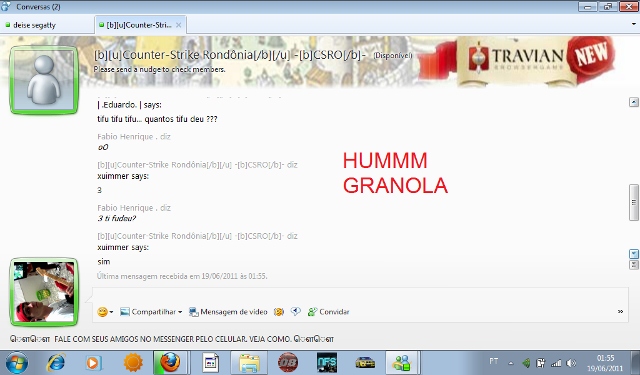
Task: Show hidden system tray icons
Action: (x=511, y=363)
